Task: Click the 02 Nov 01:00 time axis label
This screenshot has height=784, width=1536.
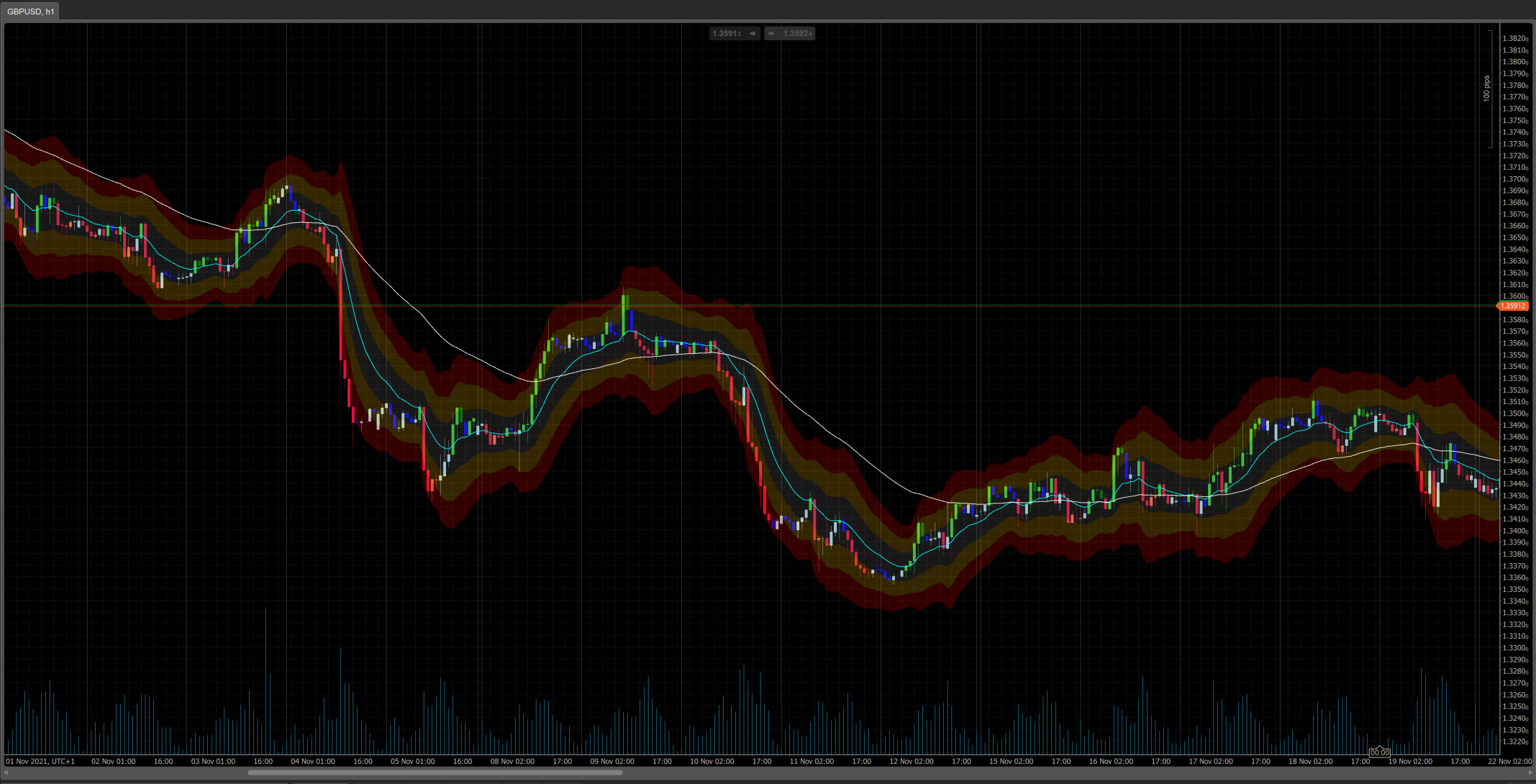Action: (114, 761)
